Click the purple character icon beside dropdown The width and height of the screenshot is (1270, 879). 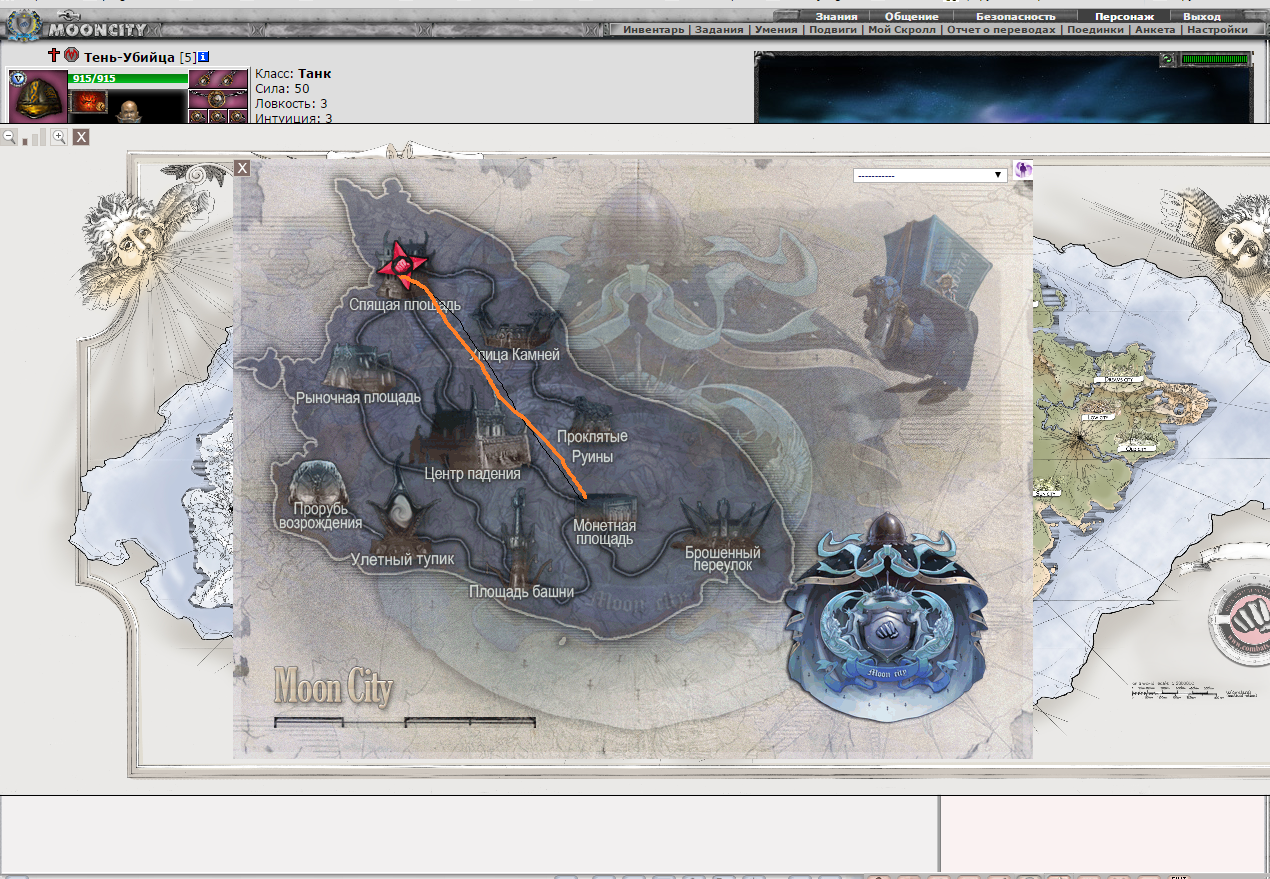[1023, 169]
